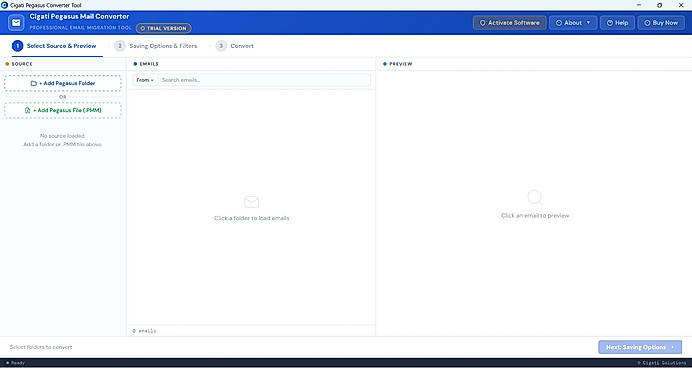Click the 'Cigati Solutions' status bar text
Viewport: 692px width, 368px height.
coord(662,363)
